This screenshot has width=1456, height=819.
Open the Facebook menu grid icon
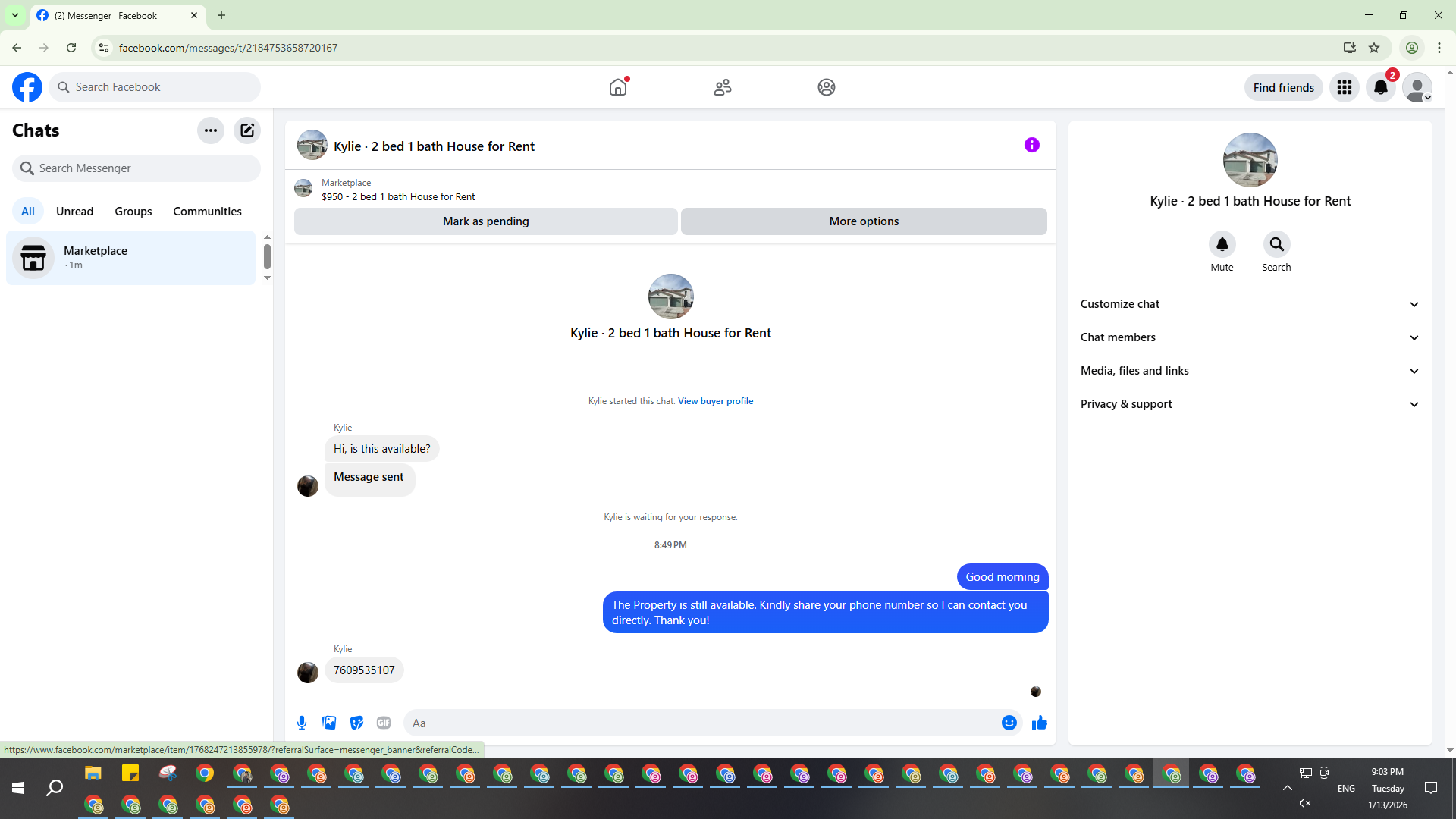point(1344,87)
